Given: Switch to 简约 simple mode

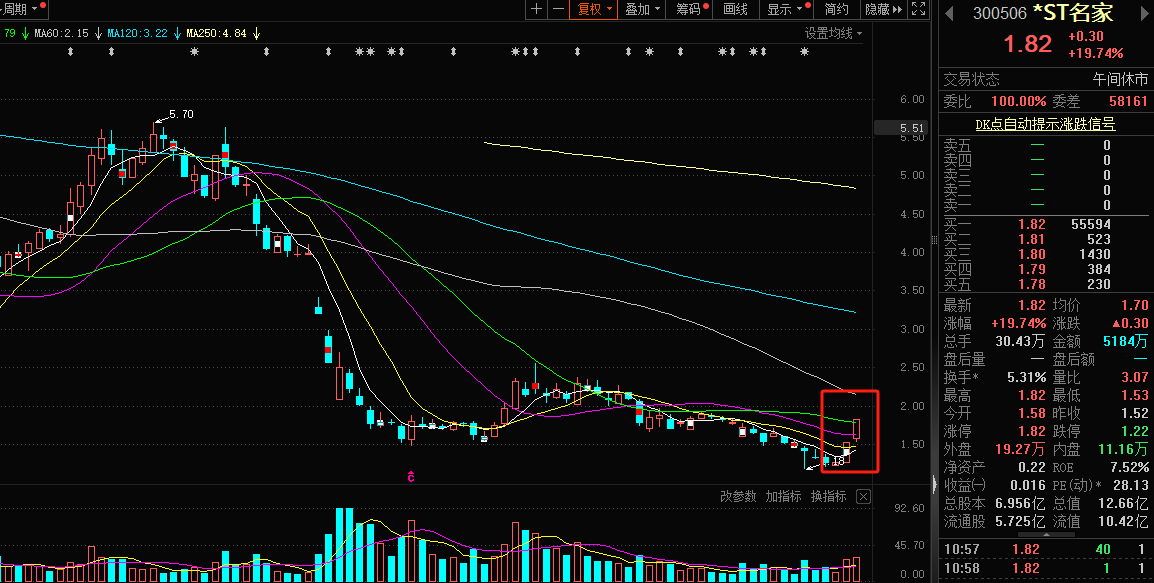Looking at the screenshot, I should [837, 9].
